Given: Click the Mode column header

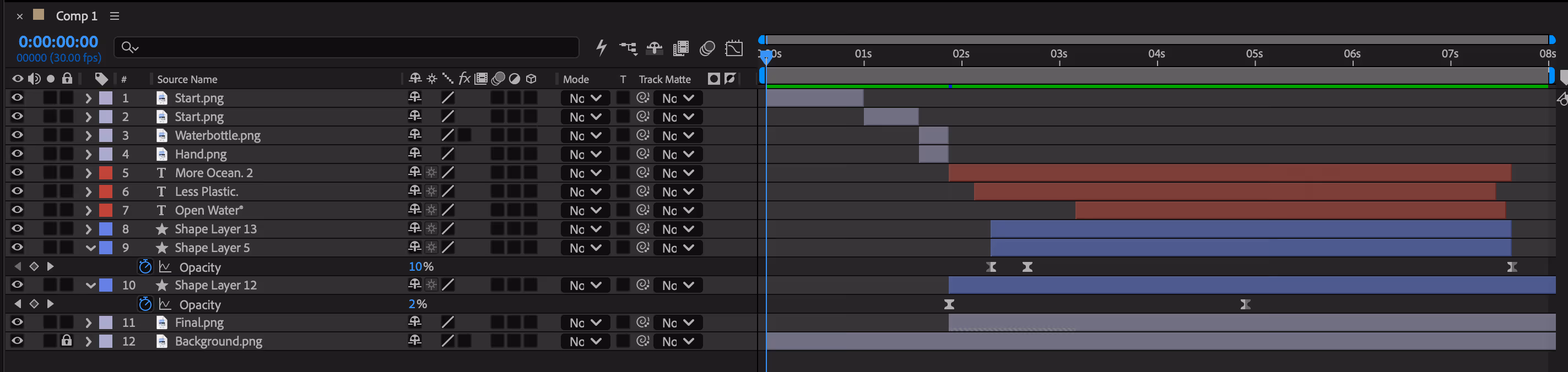Looking at the screenshot, I should [576, 80].
